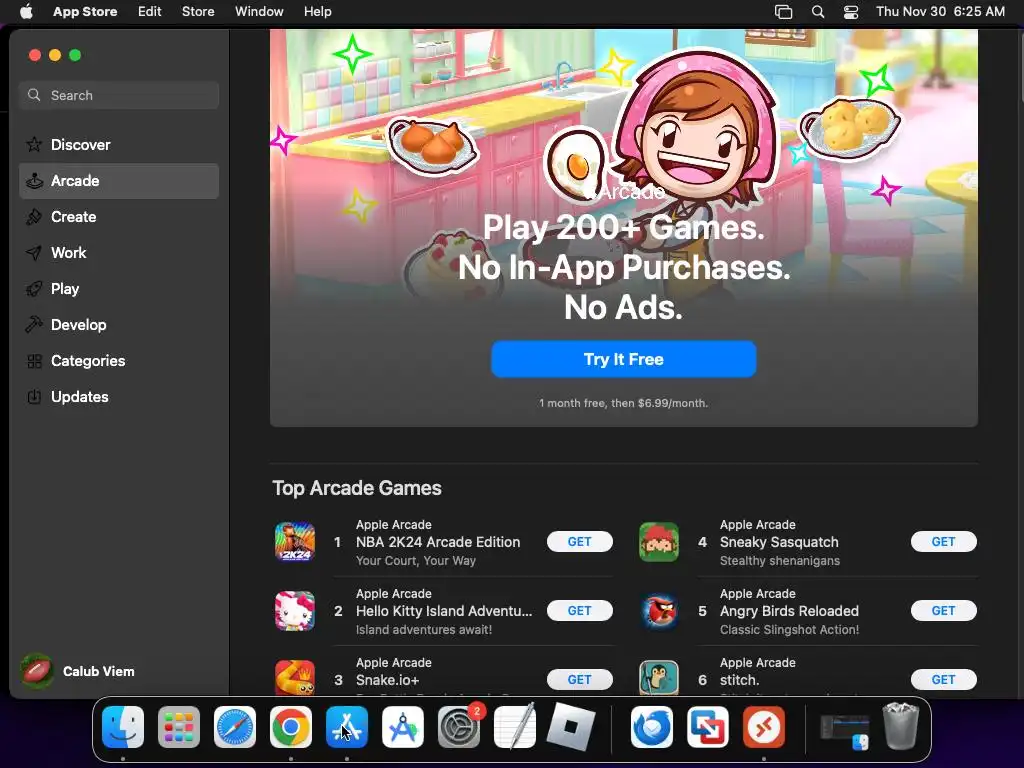Open Xcode from the Dock
Image resolution: width=1024 pixels, height=768 pixels.
tap(403, 727)
